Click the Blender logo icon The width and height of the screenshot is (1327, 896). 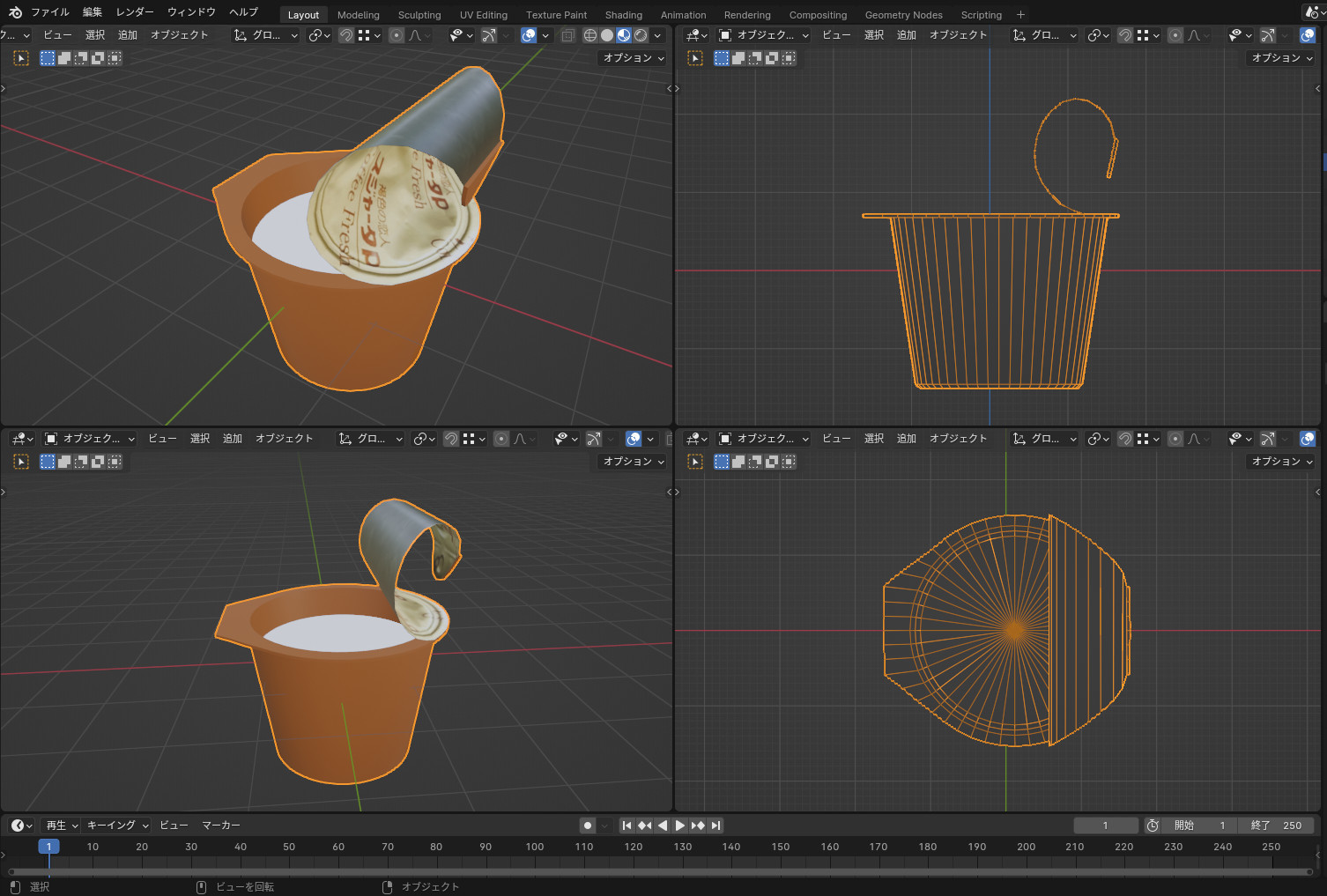tap(15, 12)
